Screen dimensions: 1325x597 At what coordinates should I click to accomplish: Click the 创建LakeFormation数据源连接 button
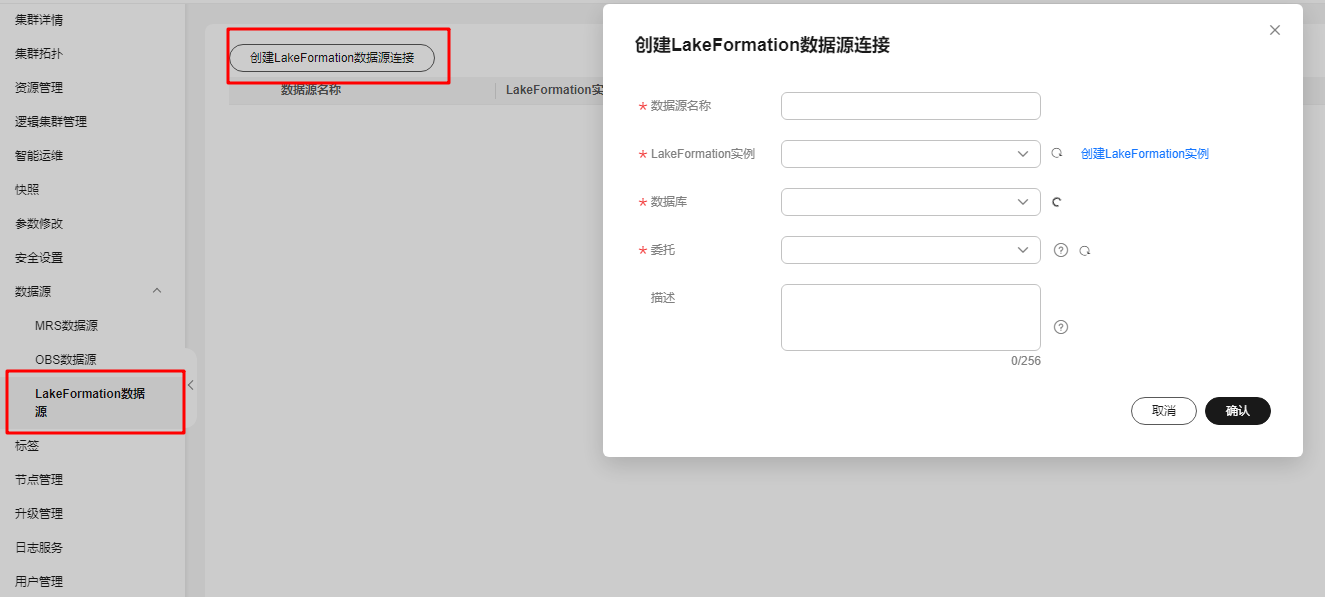tap(332, 58)
